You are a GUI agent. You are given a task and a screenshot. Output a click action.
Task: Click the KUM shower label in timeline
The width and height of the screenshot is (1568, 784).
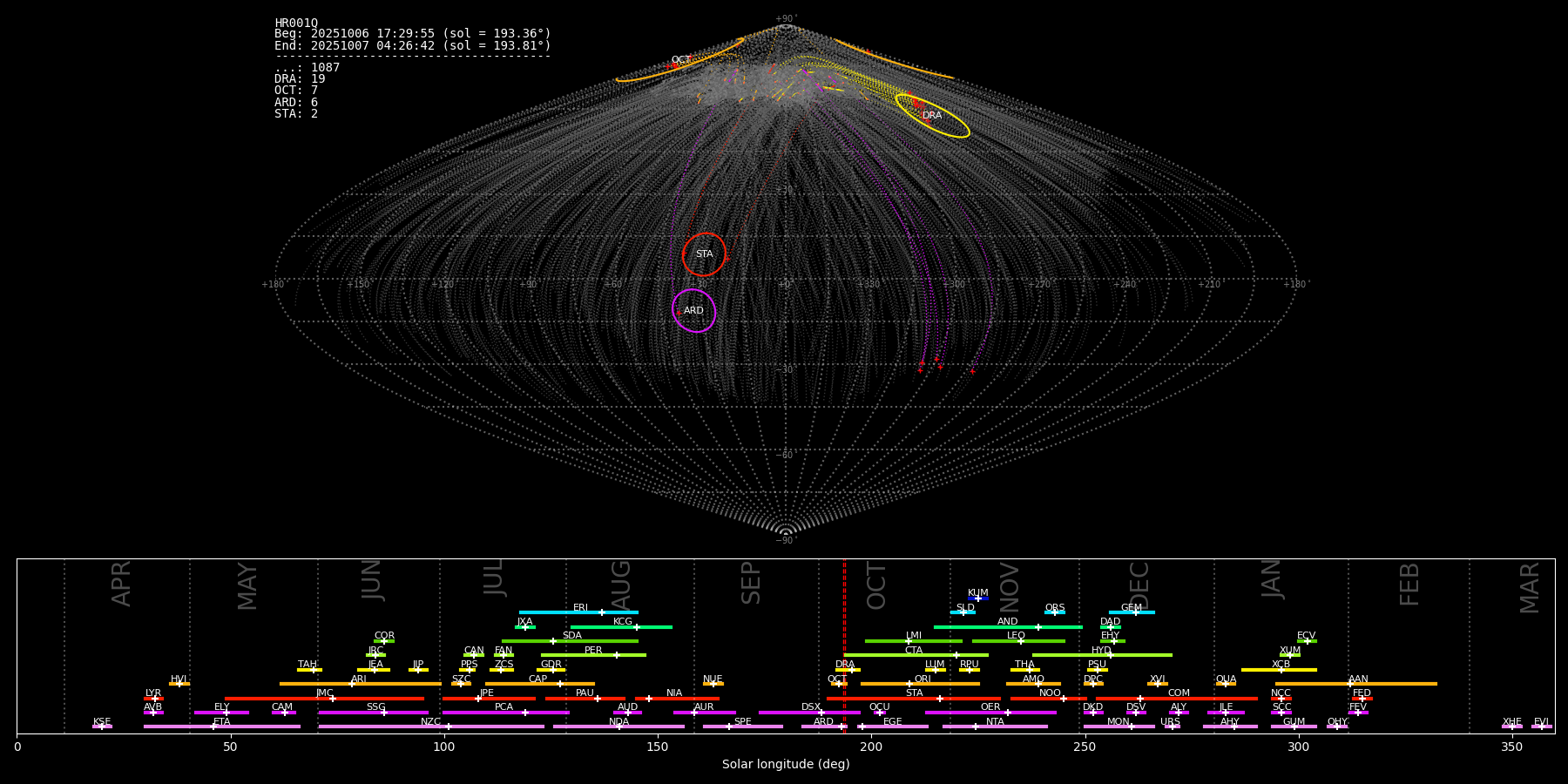point(978,593)
